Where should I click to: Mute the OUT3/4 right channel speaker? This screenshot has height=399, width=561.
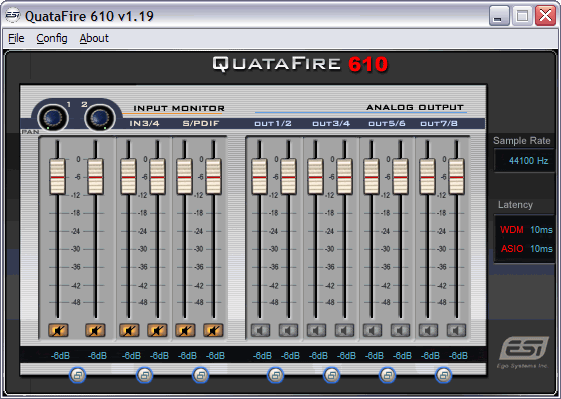click(344, 330)
